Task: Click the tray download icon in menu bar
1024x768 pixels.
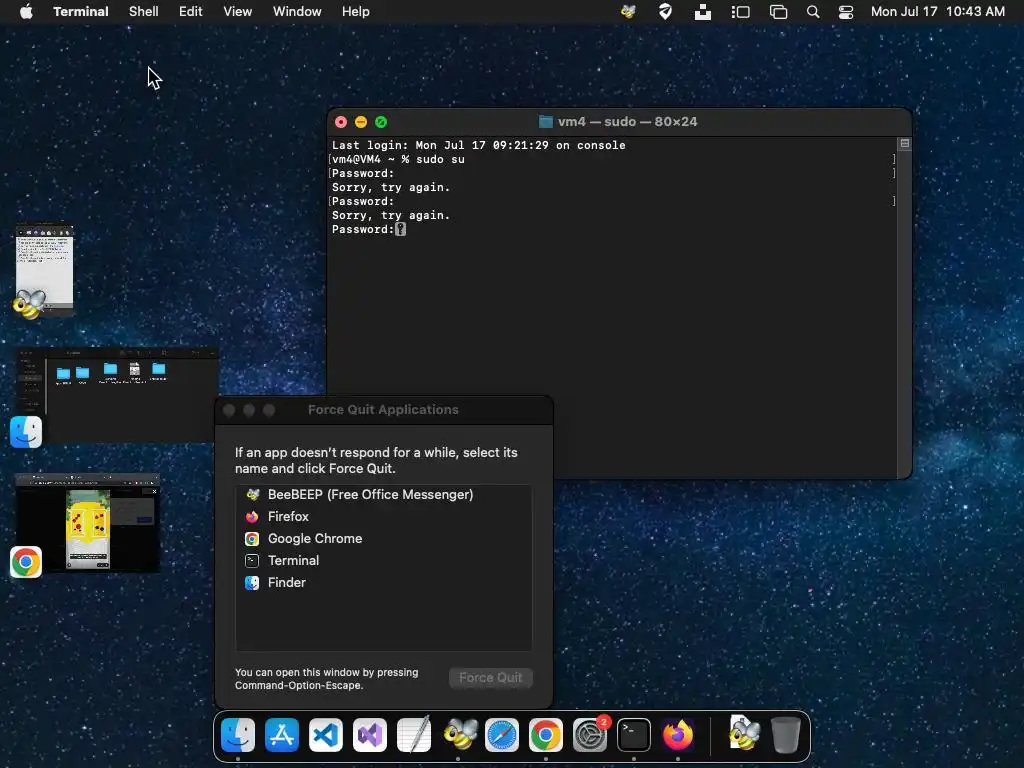Action: 703,12
